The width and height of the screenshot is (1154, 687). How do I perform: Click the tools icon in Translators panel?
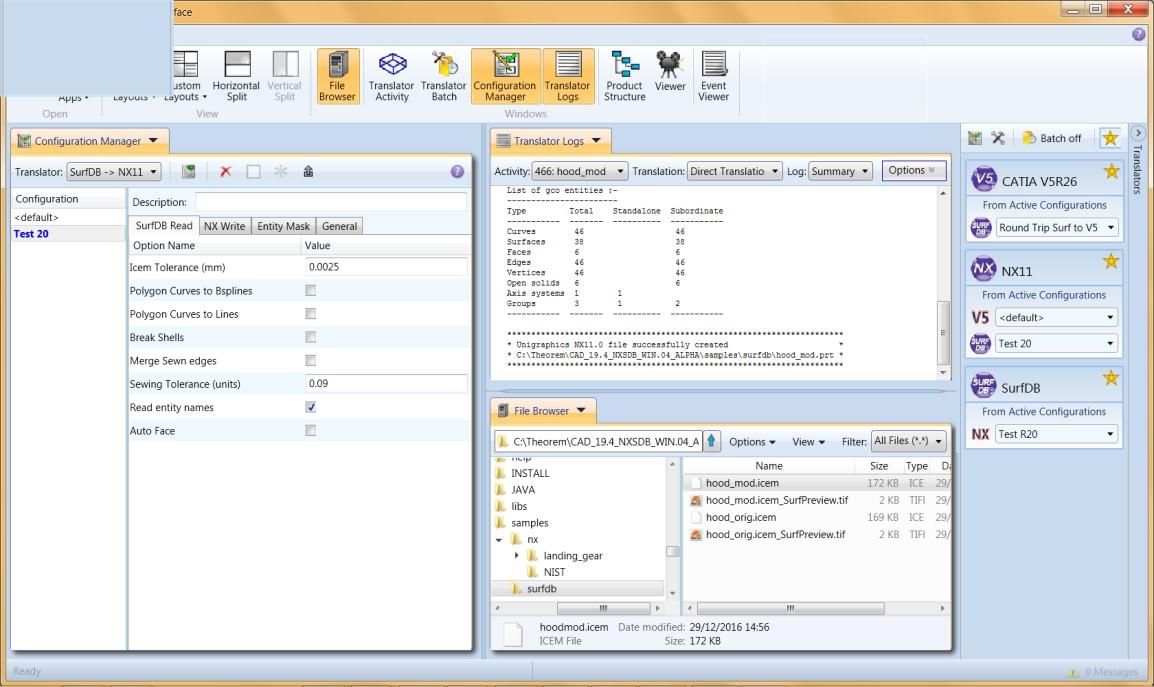tap(998, 138)
